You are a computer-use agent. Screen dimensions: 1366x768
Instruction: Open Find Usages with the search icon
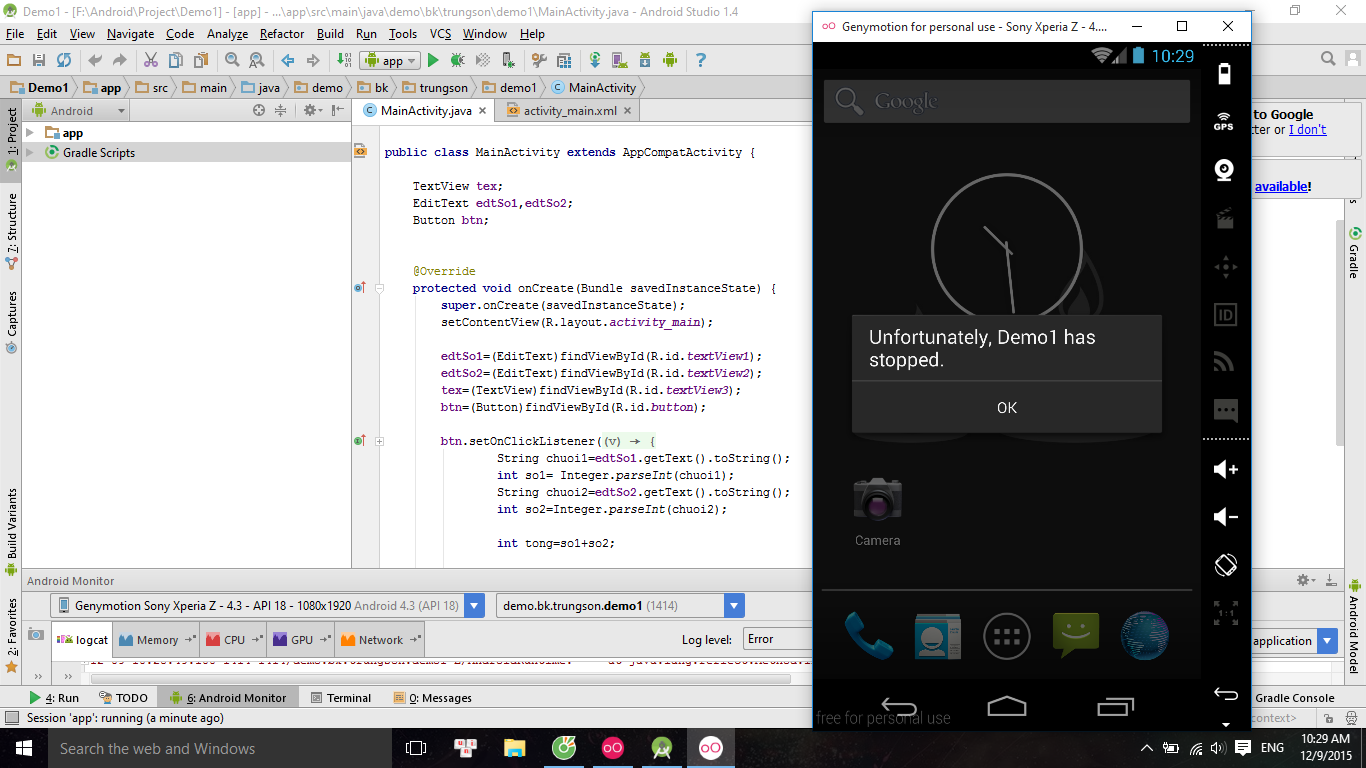232,60
